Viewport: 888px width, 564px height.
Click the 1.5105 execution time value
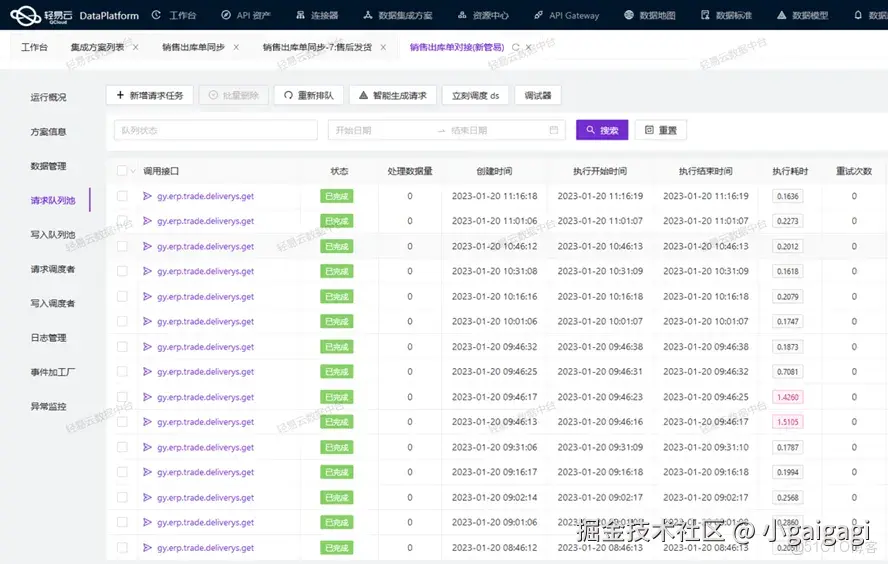coord(787,422)
